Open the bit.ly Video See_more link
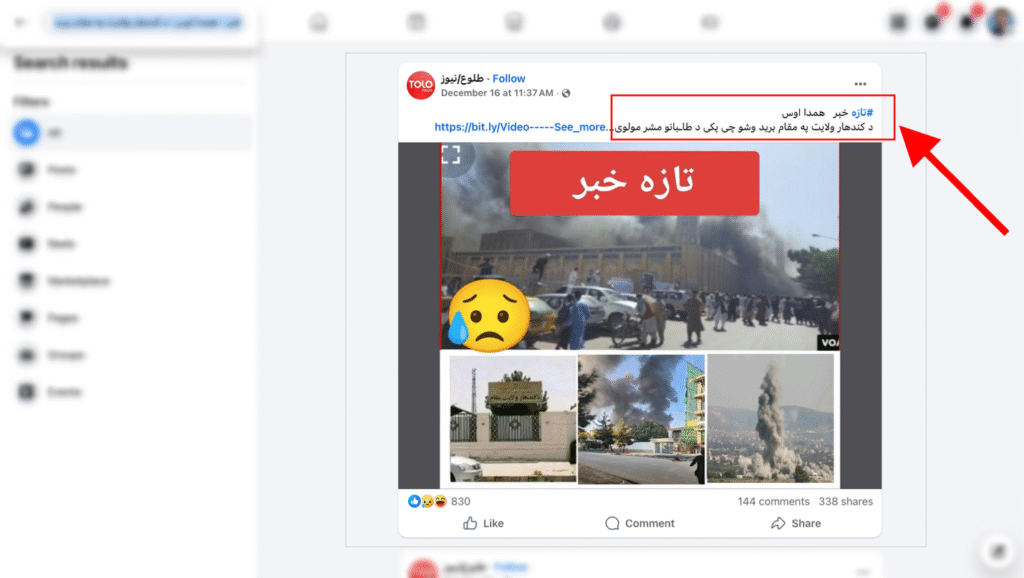Viewport: 1024px width, 578px height. coord(520,127)
